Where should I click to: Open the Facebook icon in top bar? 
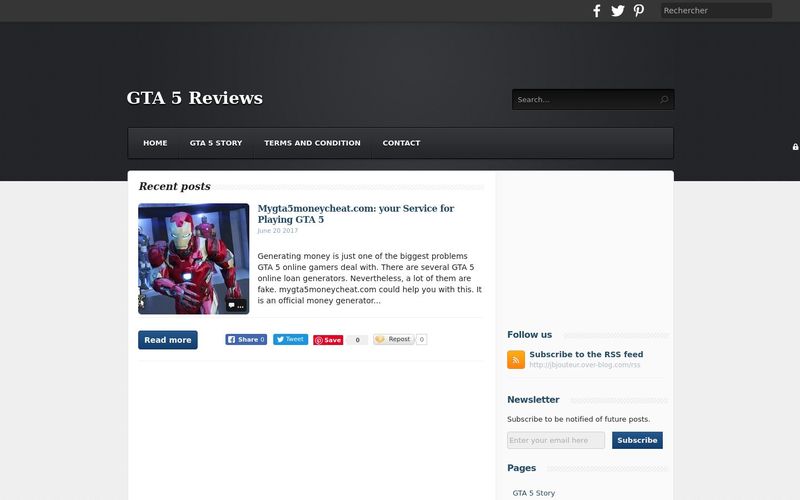(x=596, y=11)
